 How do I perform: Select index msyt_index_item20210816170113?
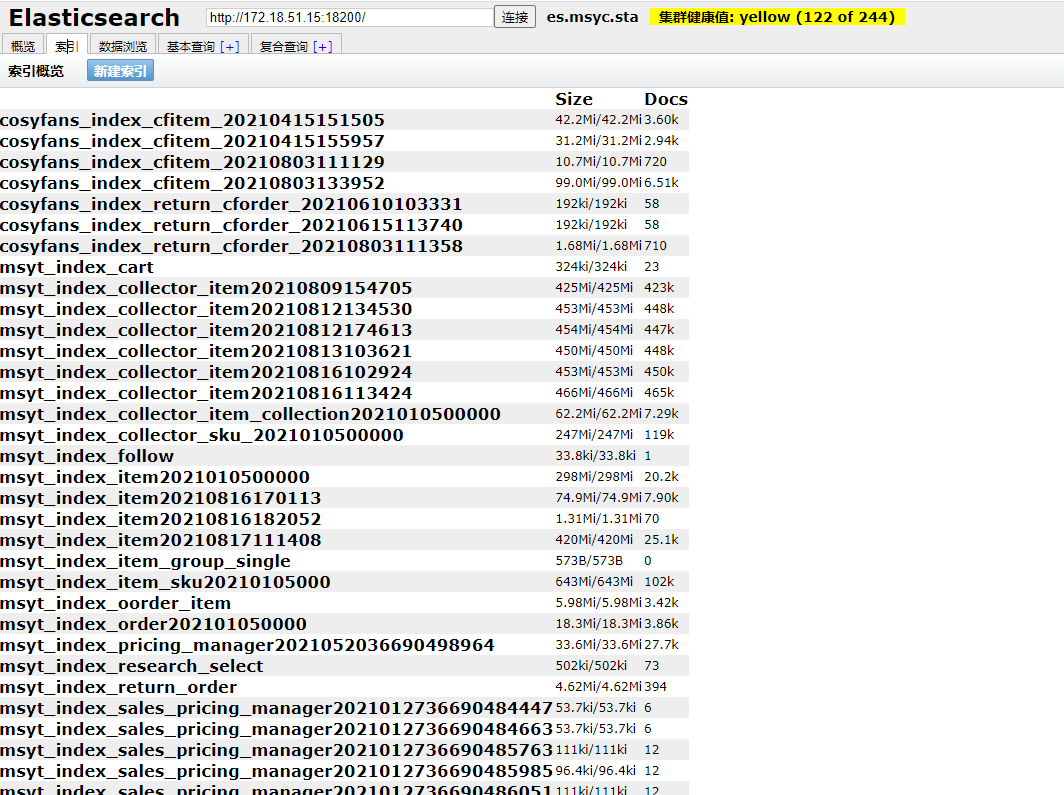click(x=161, y=499)
